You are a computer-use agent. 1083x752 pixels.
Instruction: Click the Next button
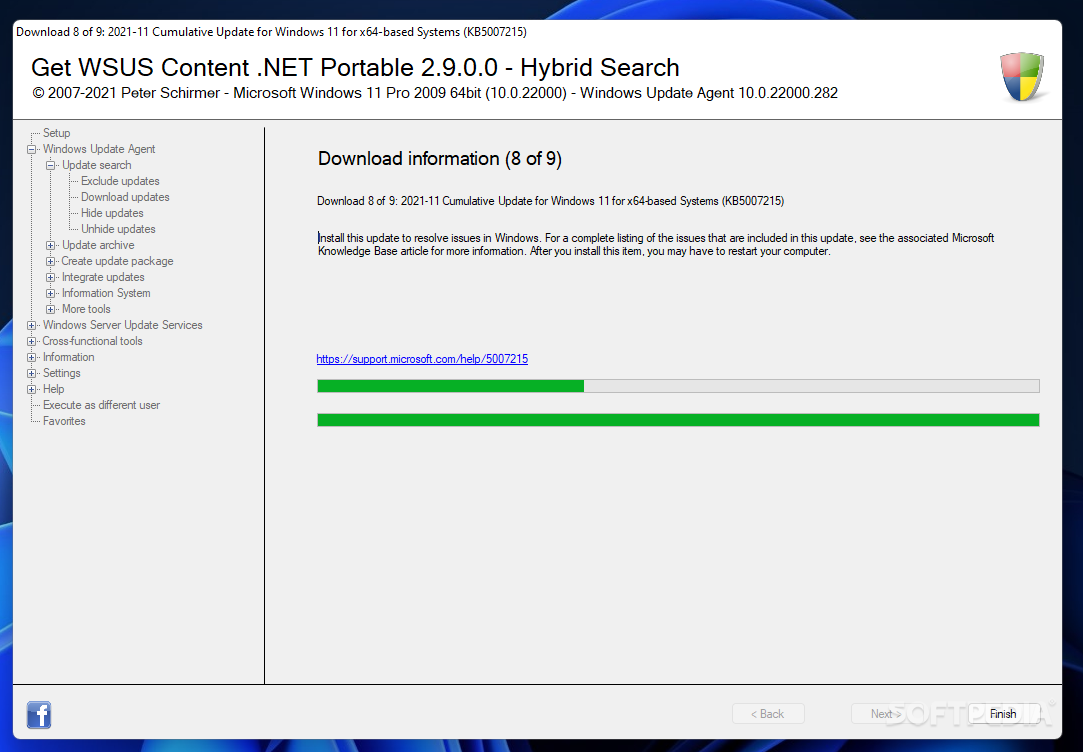pos(887,713)
